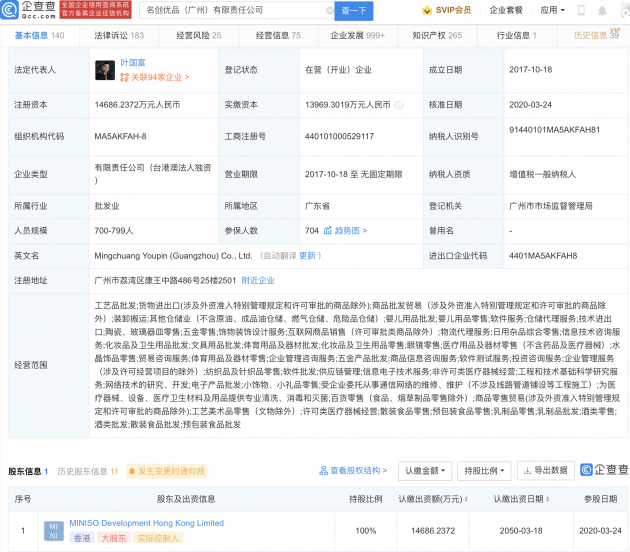Expand the 应用 dropdown
Screen dimensions: 630x552
pos(552,10)
